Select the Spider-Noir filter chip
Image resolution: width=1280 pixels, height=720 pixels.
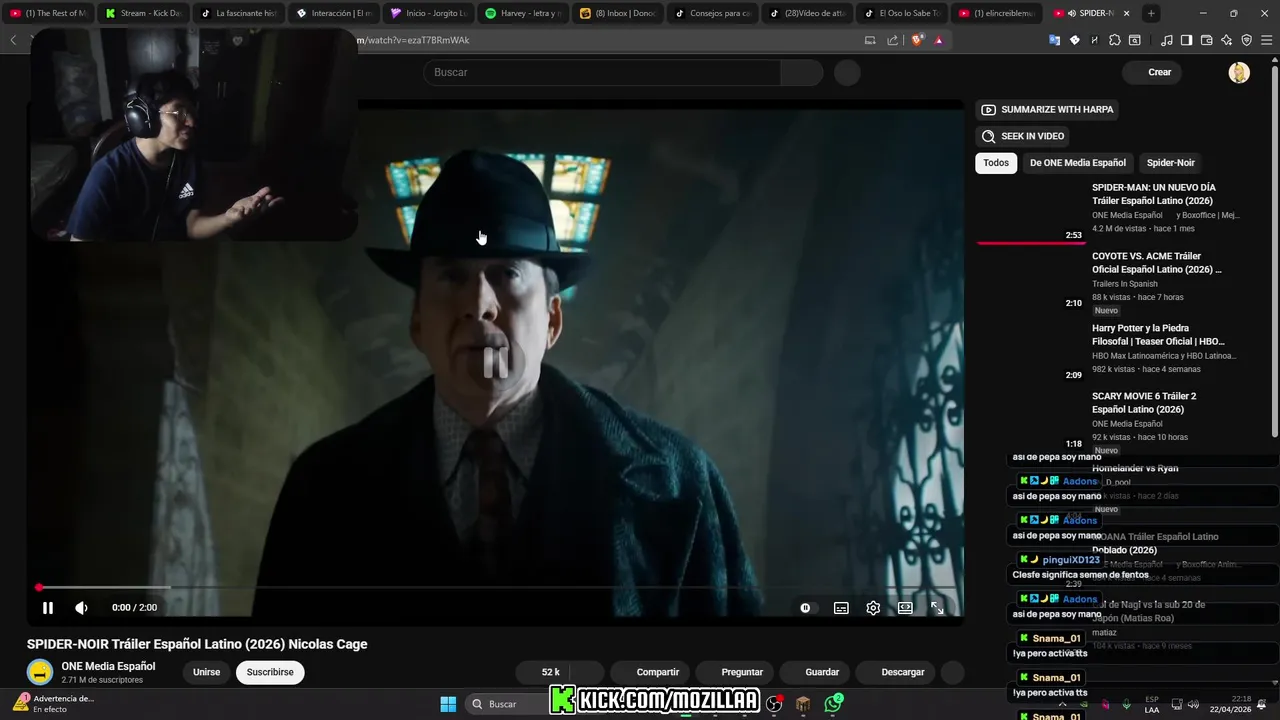(1170, 163)
